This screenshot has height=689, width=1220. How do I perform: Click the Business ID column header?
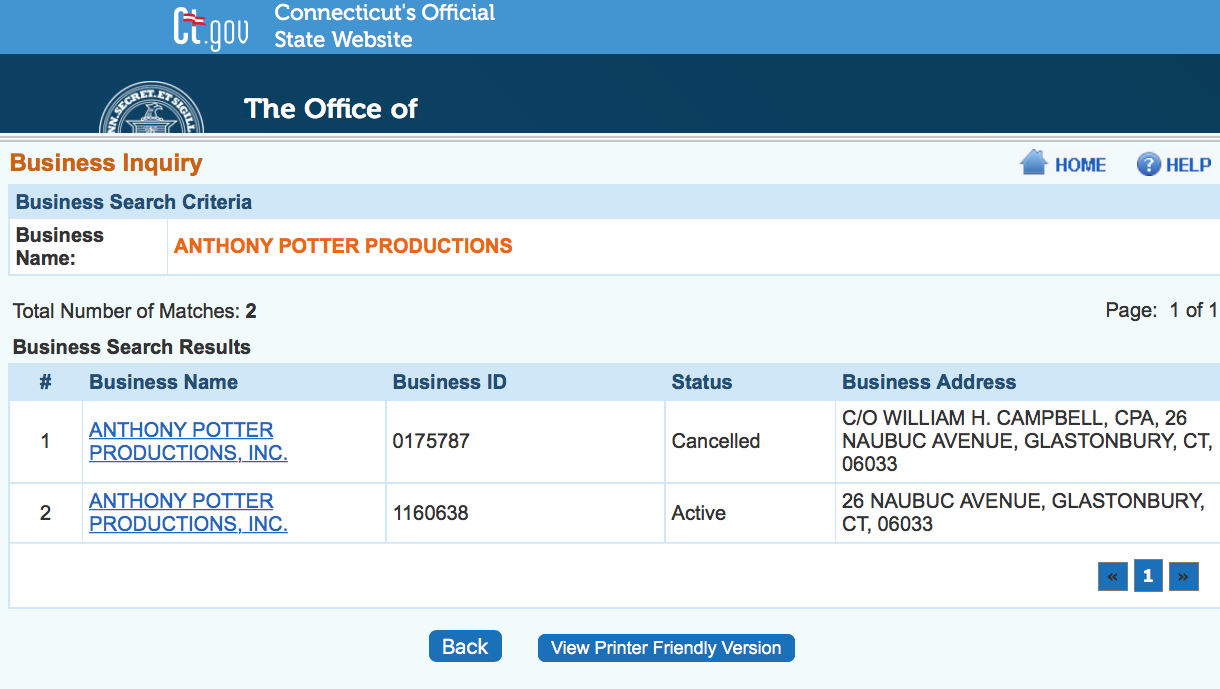tap(449, 382)
